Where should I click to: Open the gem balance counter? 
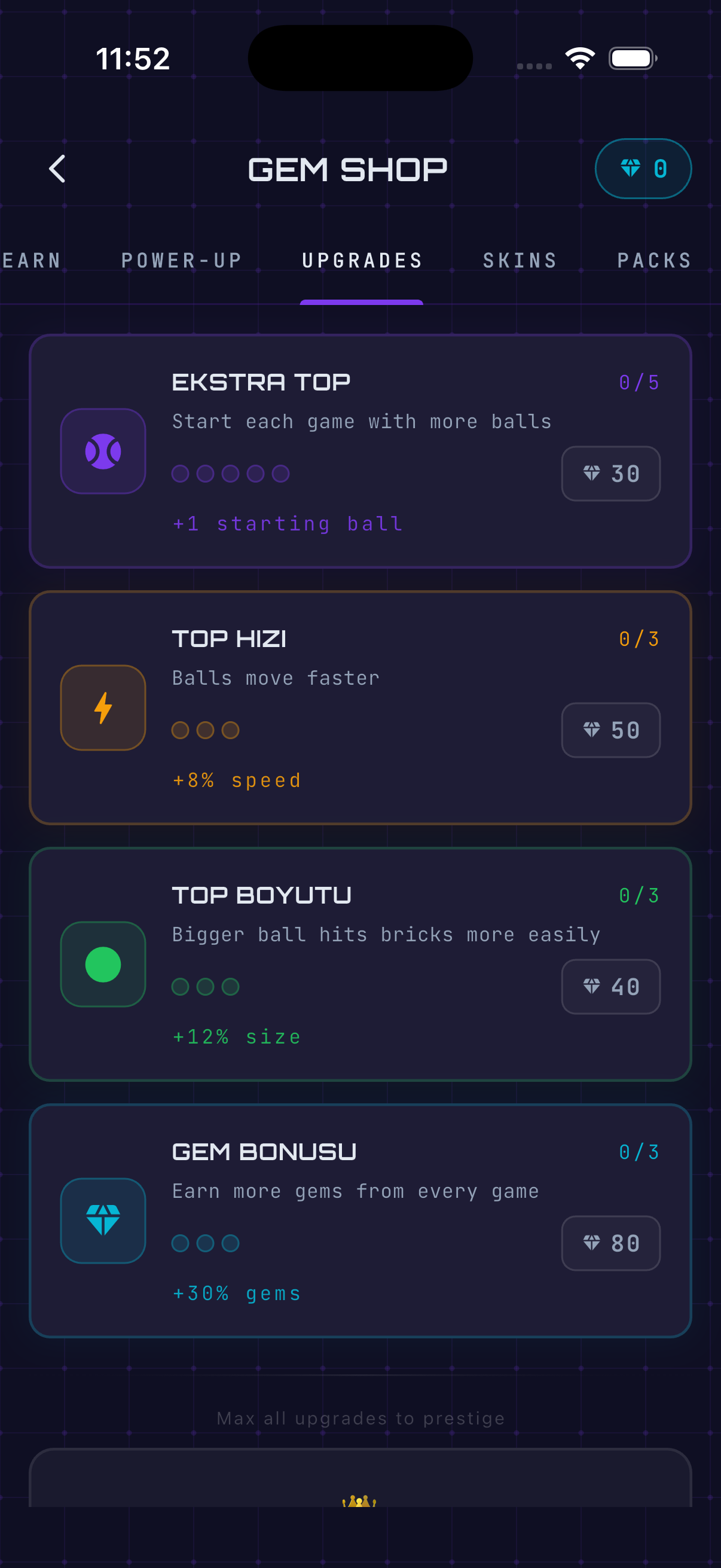(x=643, y=169)
